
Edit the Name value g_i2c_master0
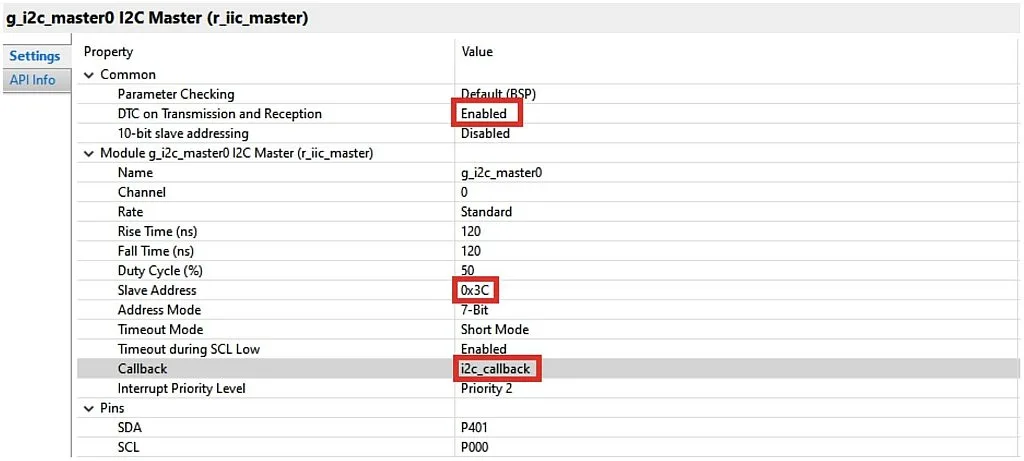pyautogui.click(x=501, y=172)
